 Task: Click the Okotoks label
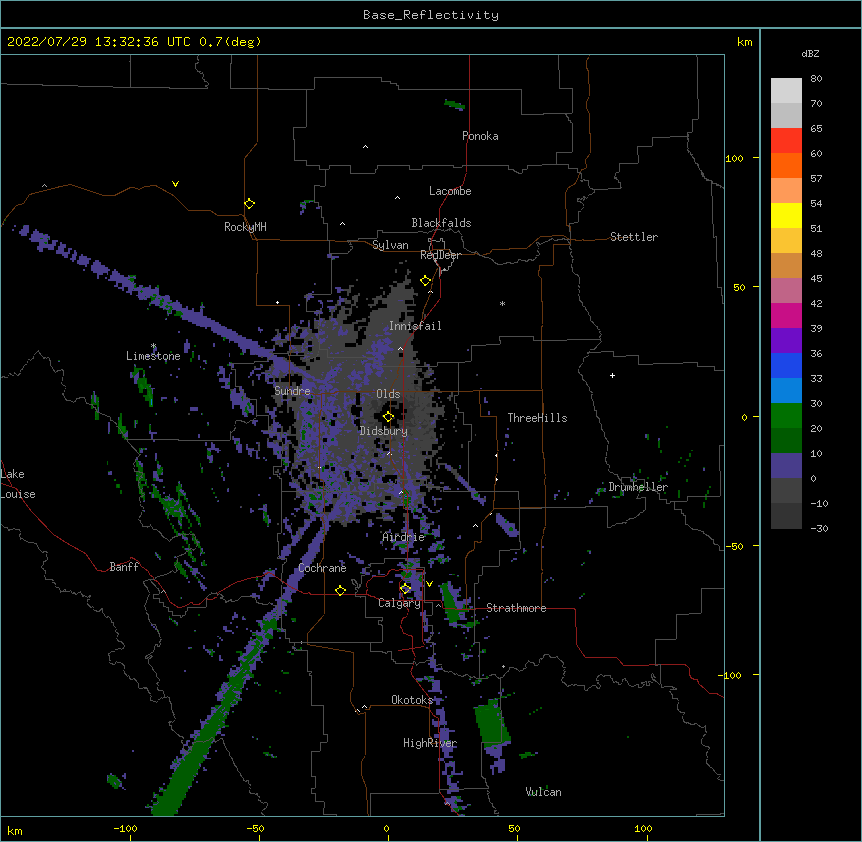(412, 700)
